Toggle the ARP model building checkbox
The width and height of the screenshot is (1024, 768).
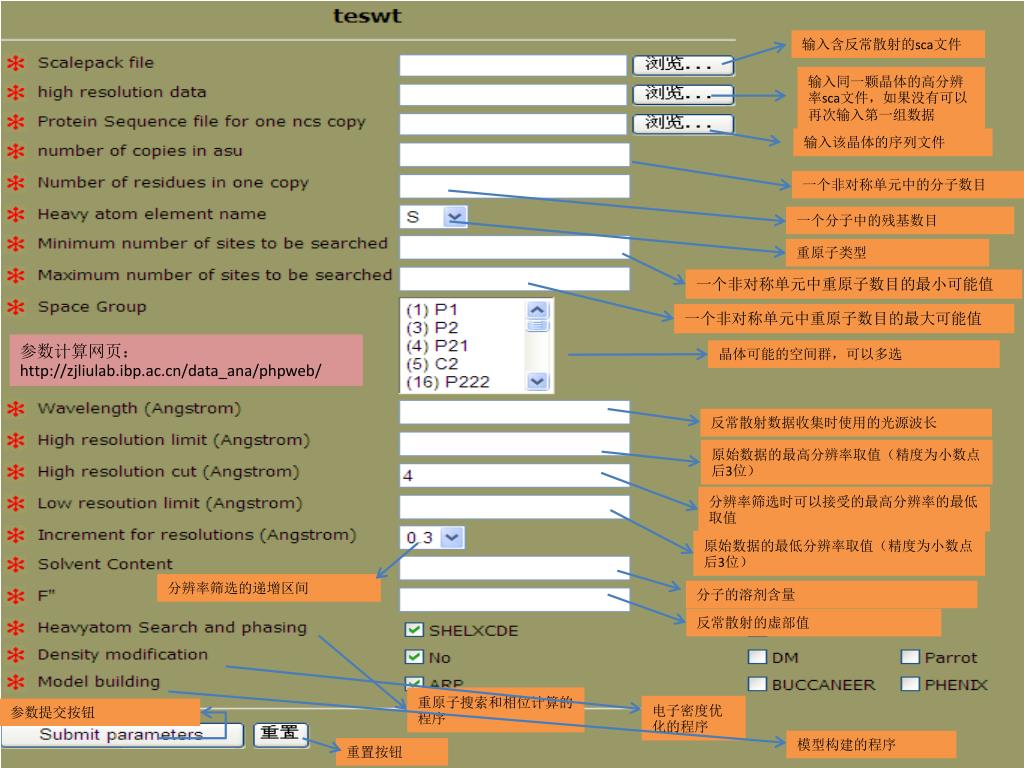[x=414, y=683]
